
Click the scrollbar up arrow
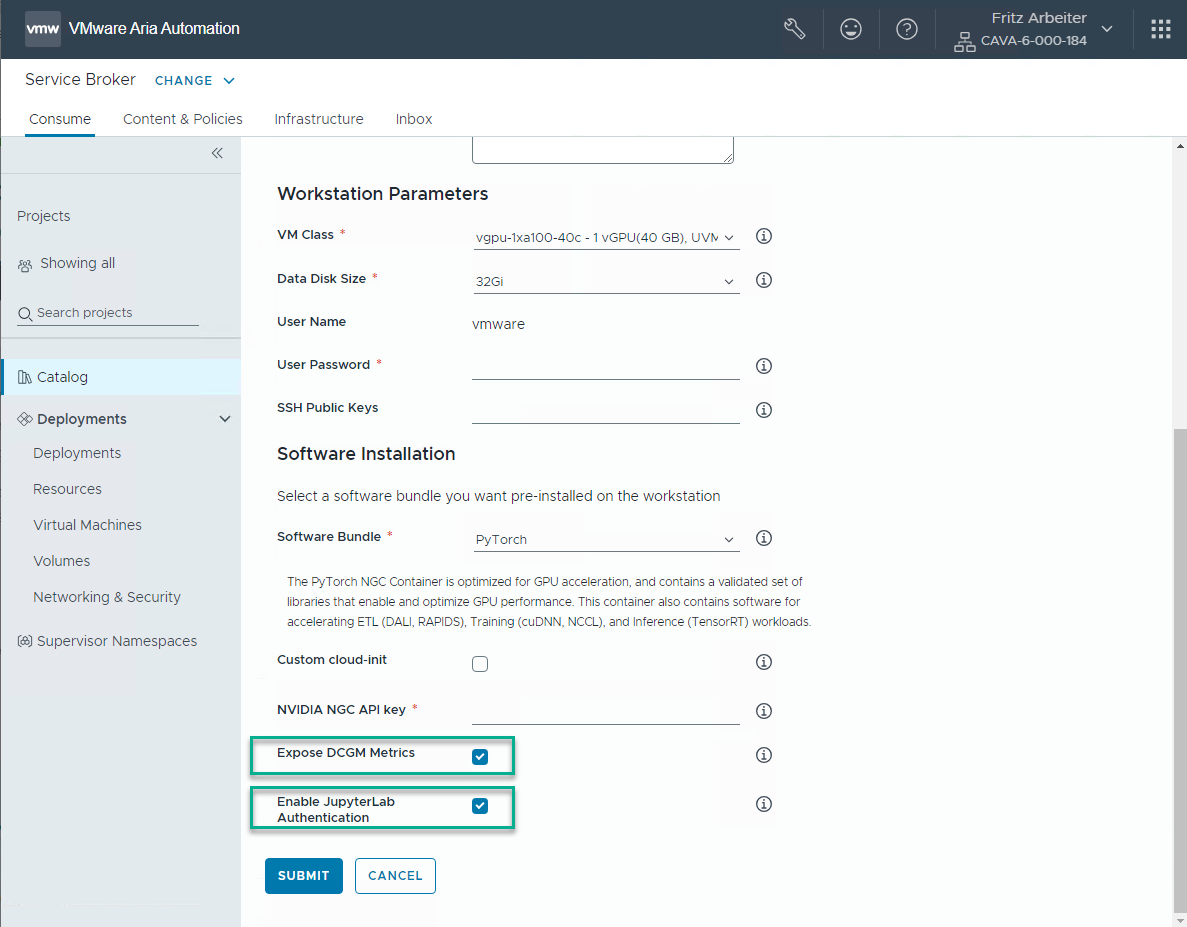pyautogui.click(x=1180, y=145)
